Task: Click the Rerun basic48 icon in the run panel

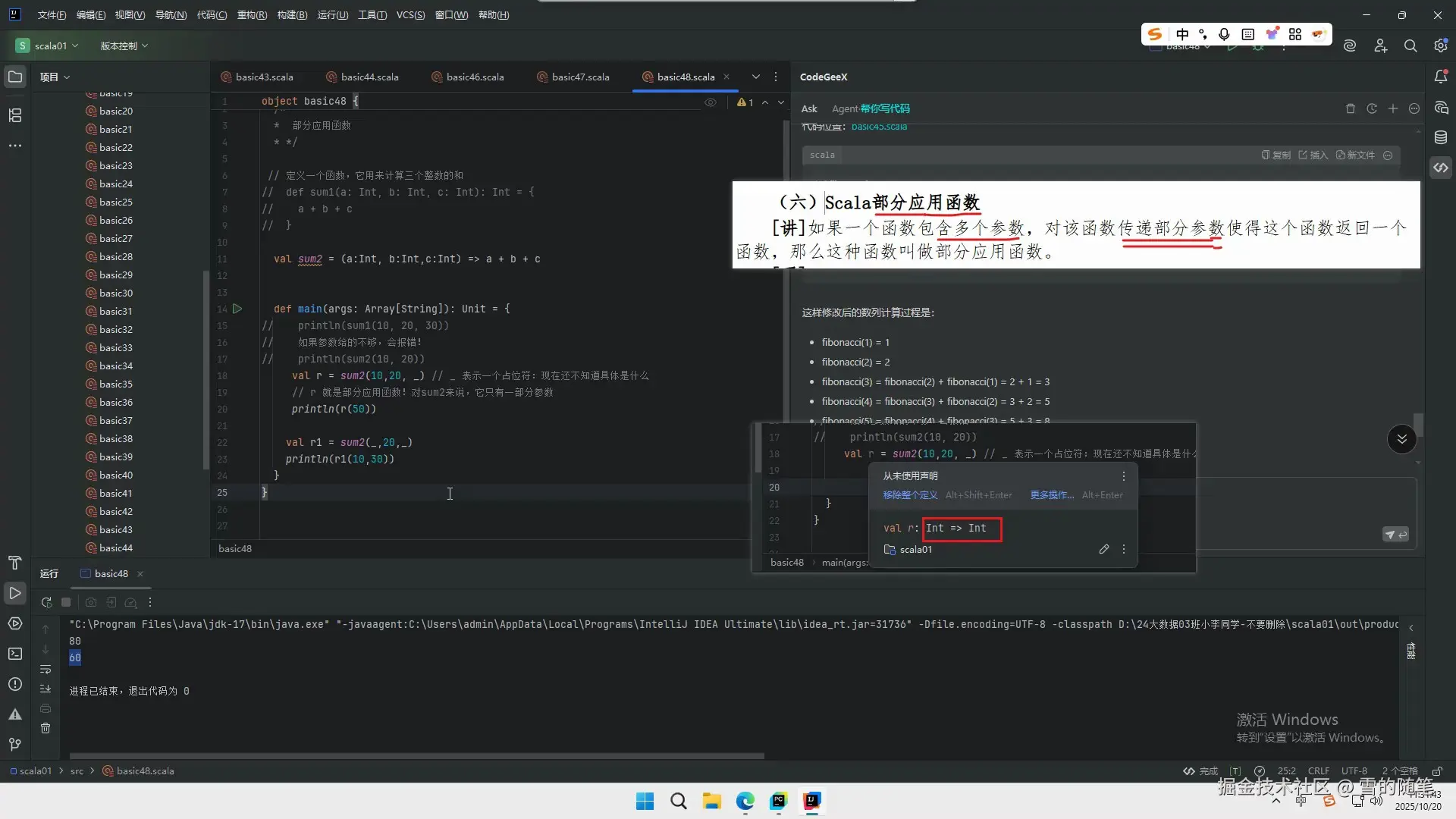Action: click(x=46, y=602)
